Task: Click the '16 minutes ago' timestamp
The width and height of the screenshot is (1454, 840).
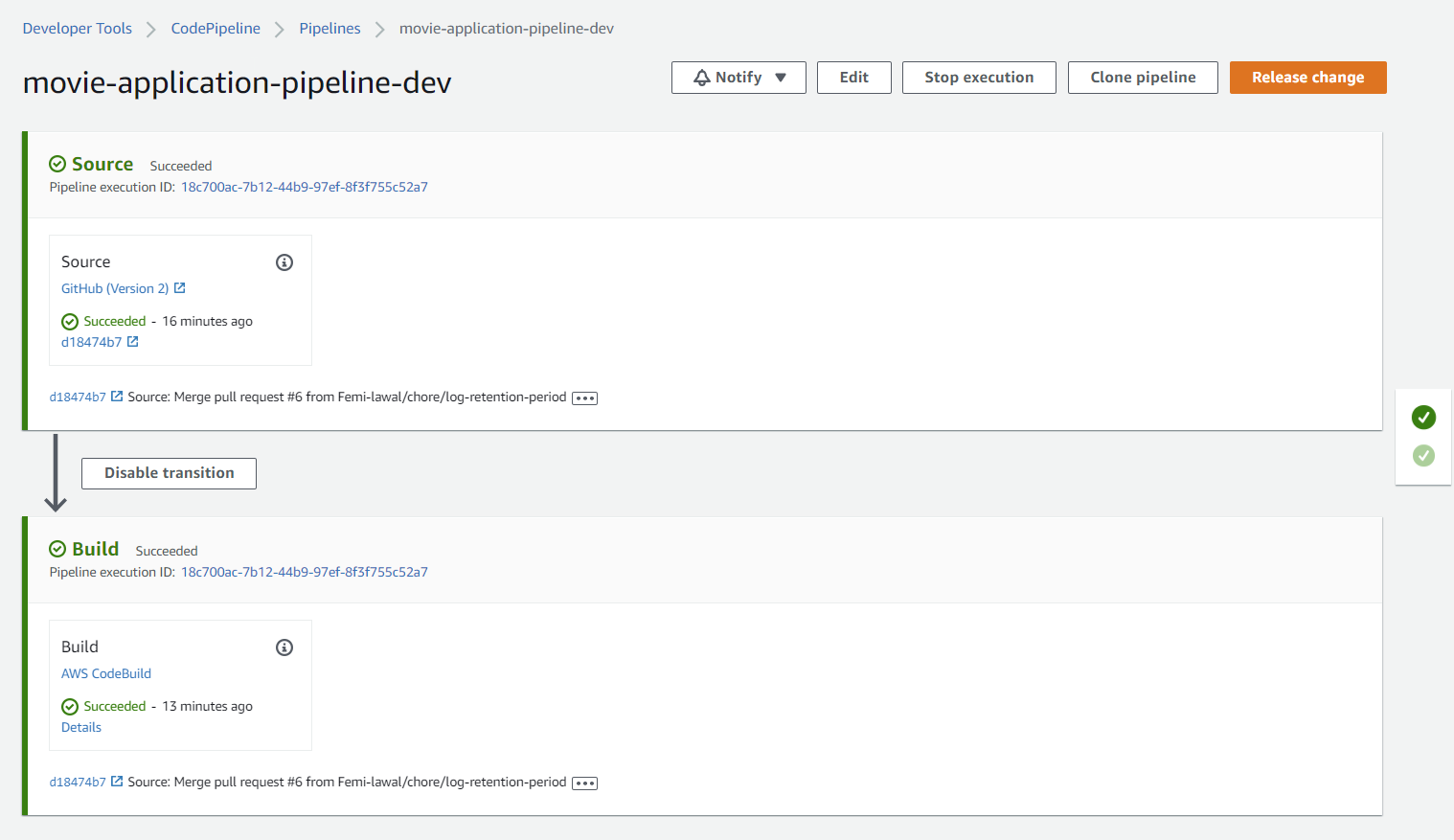Action: tap(207, 321)
